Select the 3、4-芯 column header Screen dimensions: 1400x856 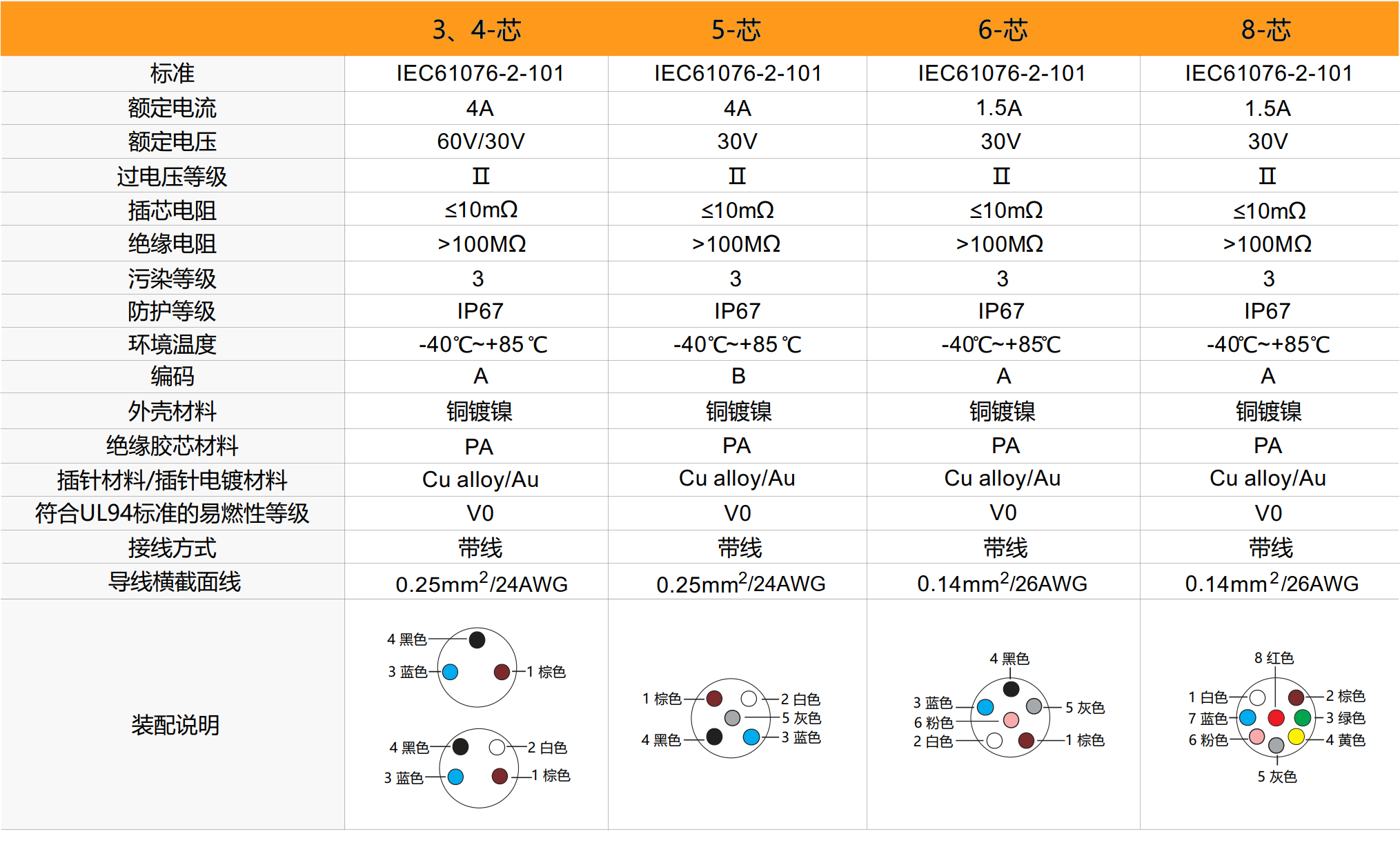[477, 30]
